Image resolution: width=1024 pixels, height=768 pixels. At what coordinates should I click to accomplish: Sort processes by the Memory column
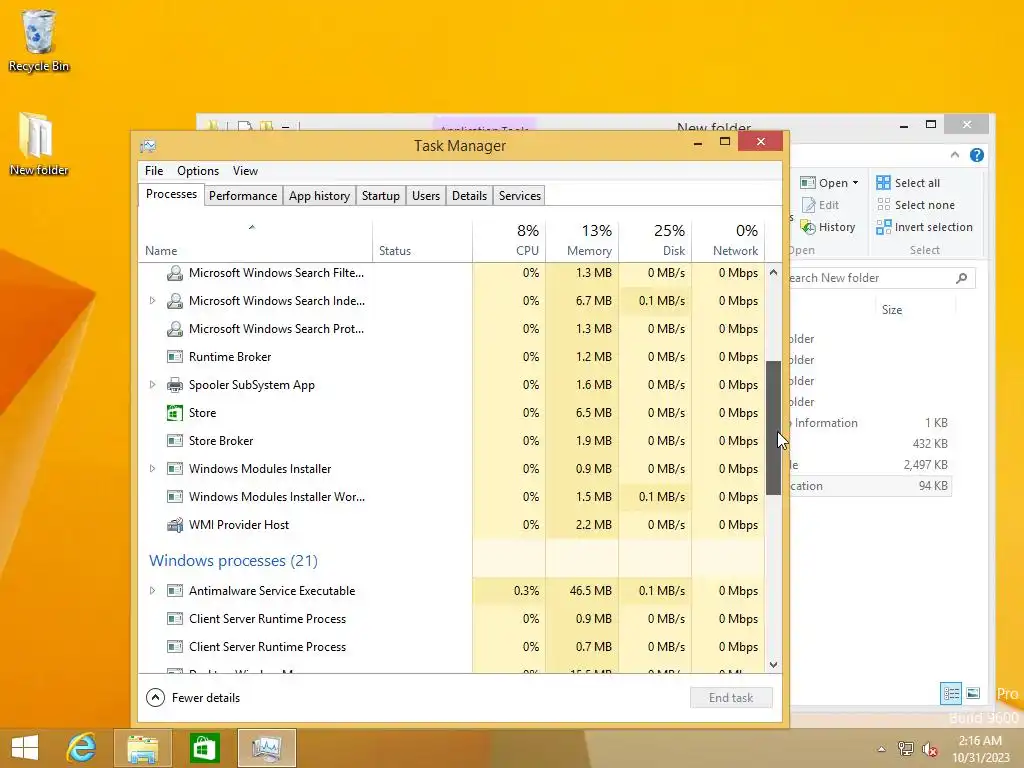coord(583,240)
